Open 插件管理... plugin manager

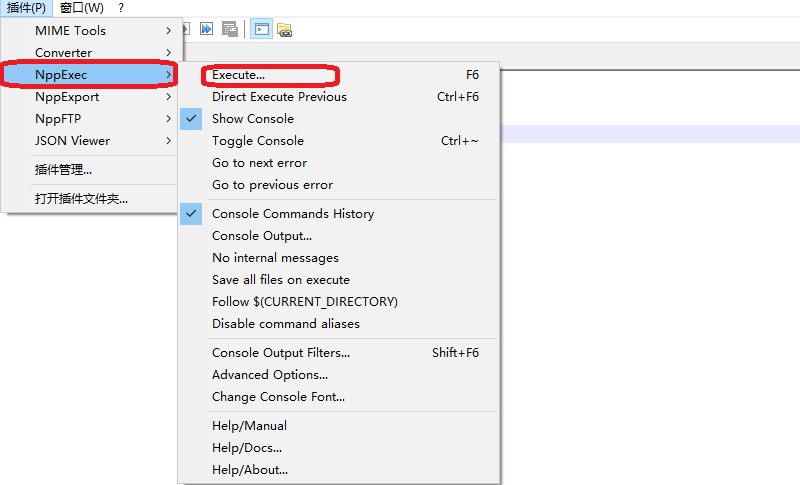90,170
